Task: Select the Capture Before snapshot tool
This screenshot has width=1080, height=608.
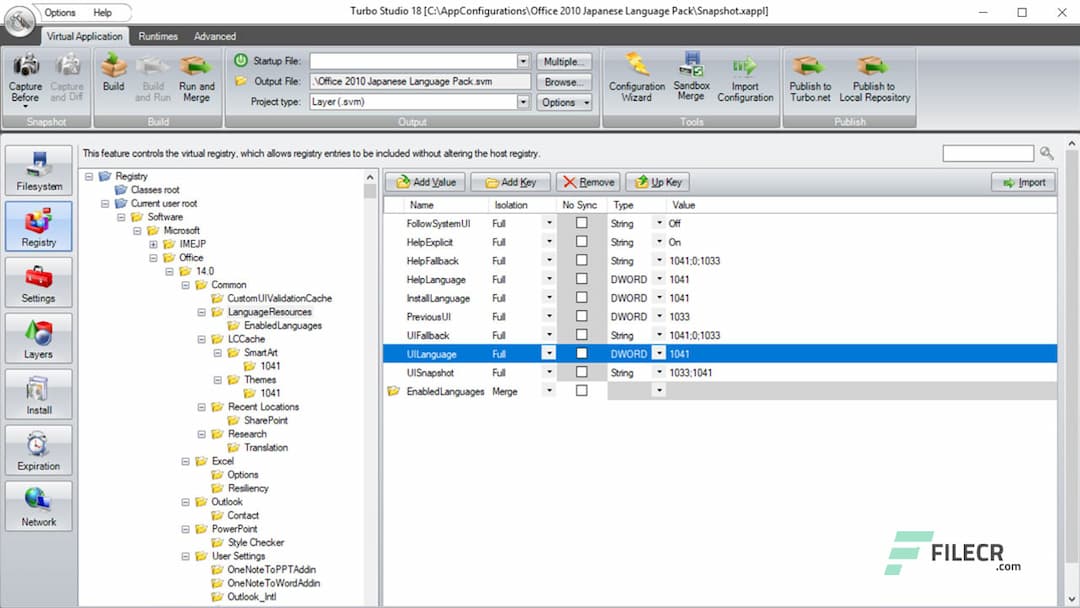Action: tap(26, 80)
